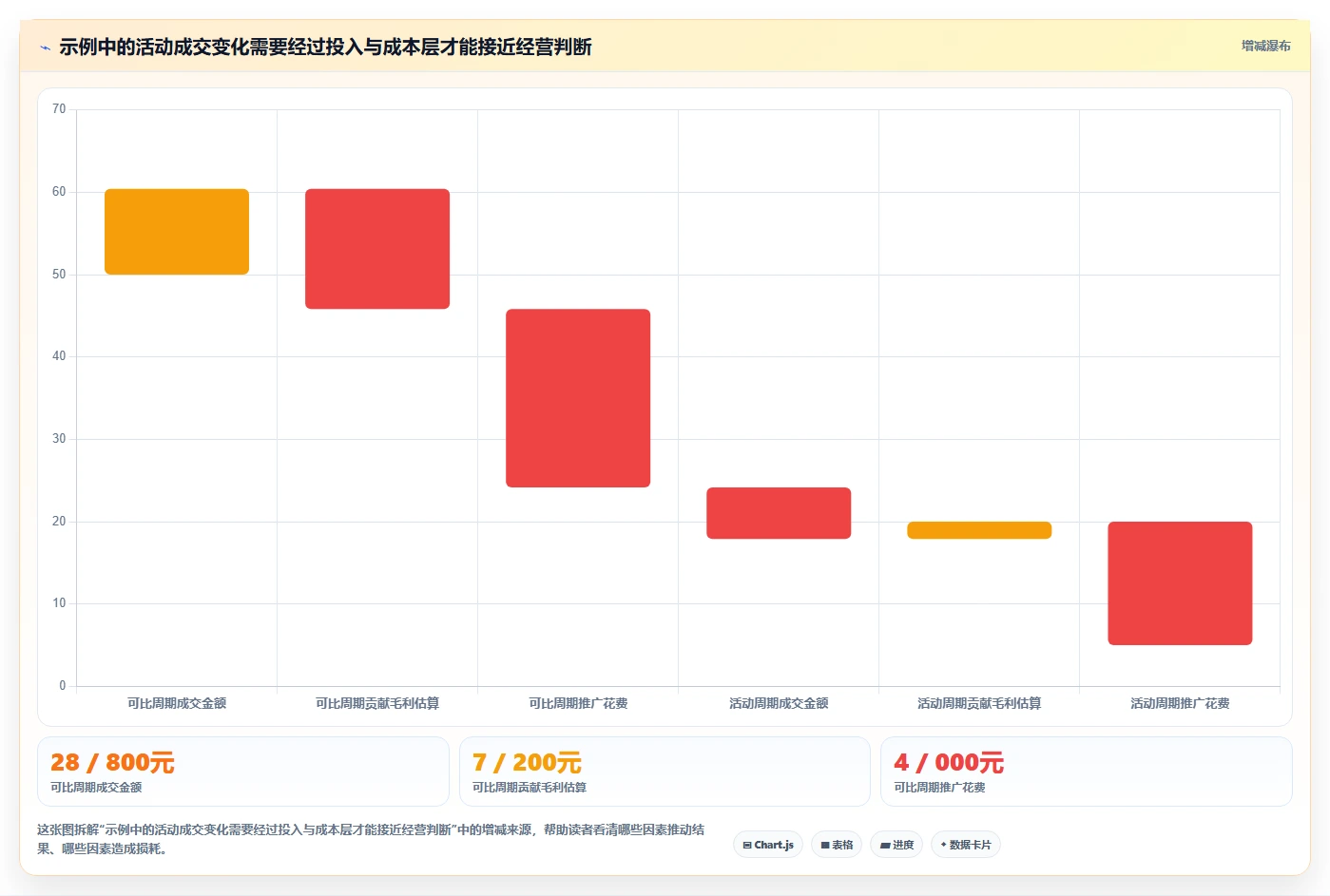
Task: Click the y-axis value 0
Action: click(x=63, y=686)
